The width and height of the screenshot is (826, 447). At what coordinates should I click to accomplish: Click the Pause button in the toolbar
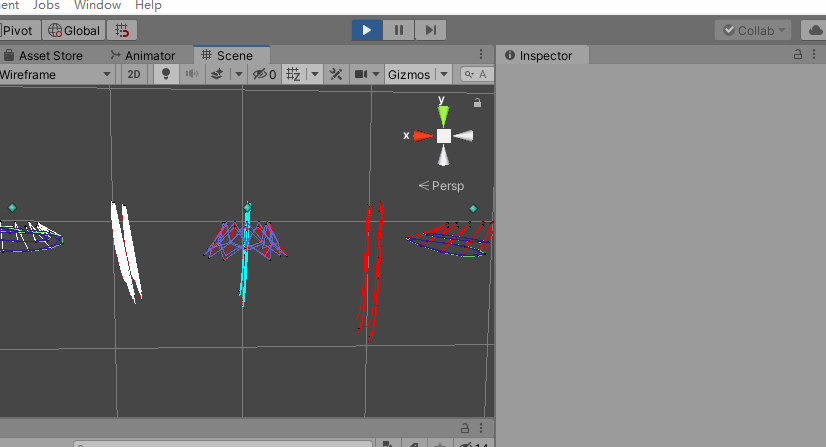tap(399, 30)
